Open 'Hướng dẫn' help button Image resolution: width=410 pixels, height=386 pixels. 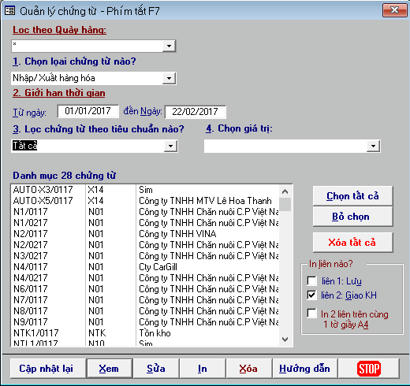[x=305, y=369]
